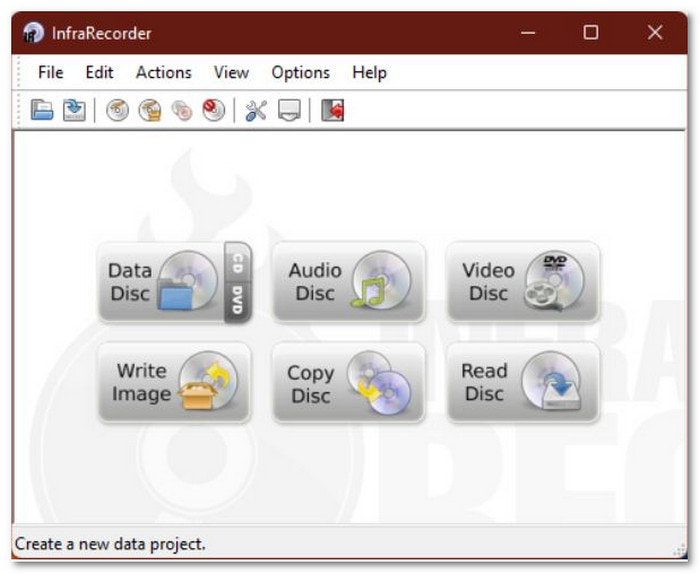Open the Actions menu
Viewport: 700px width, 574px height.
[x=163, y=72]
